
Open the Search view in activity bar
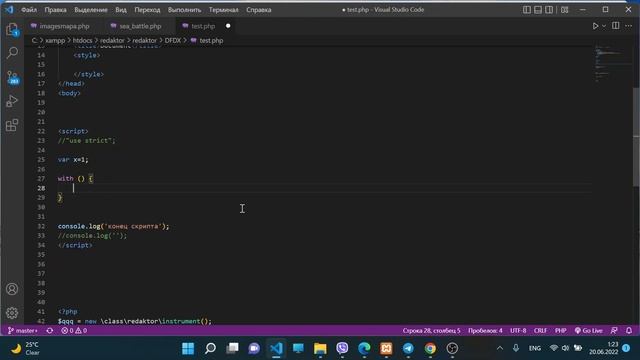[x=12, y=53]
